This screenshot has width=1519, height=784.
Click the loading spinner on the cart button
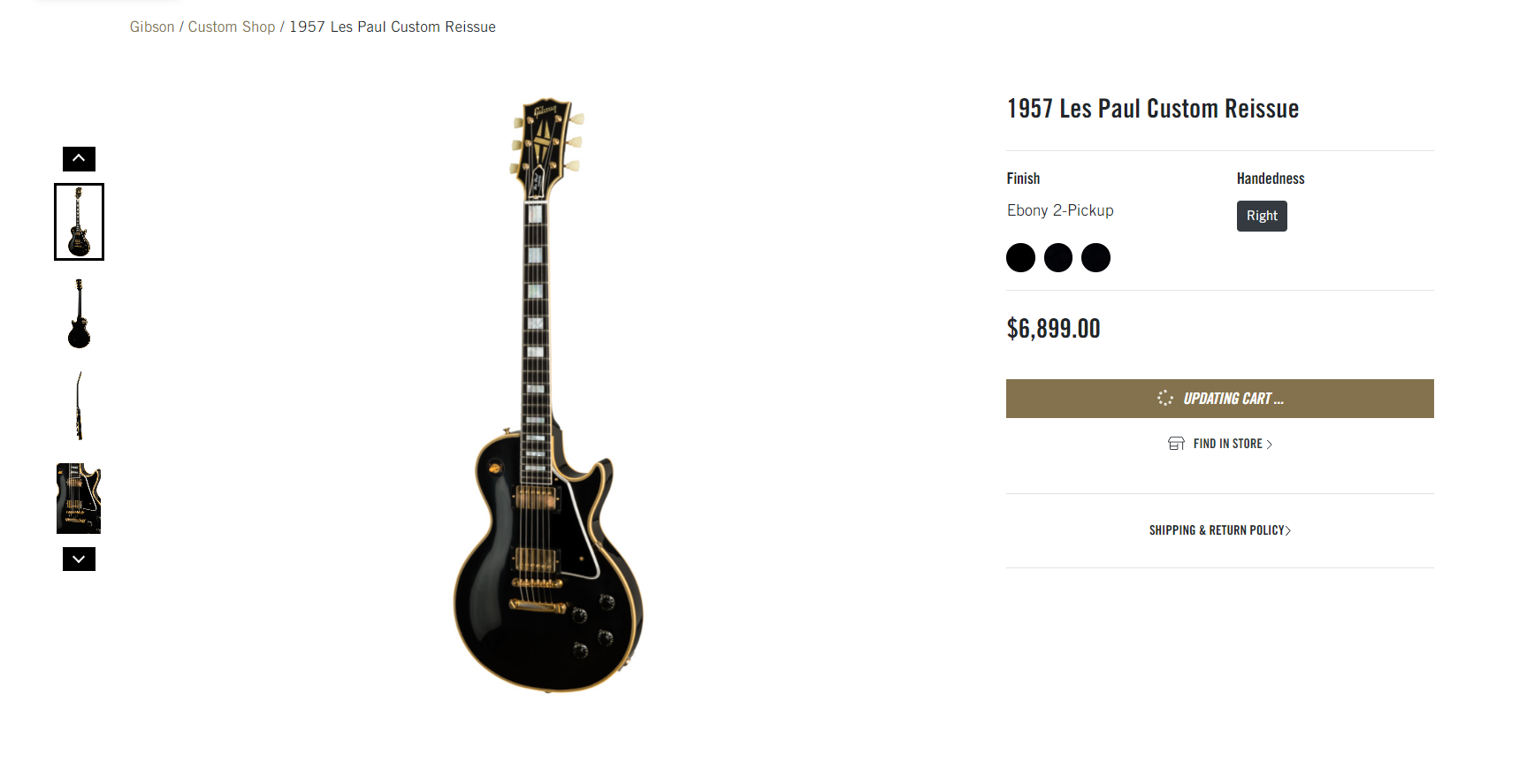point(1165,399)
